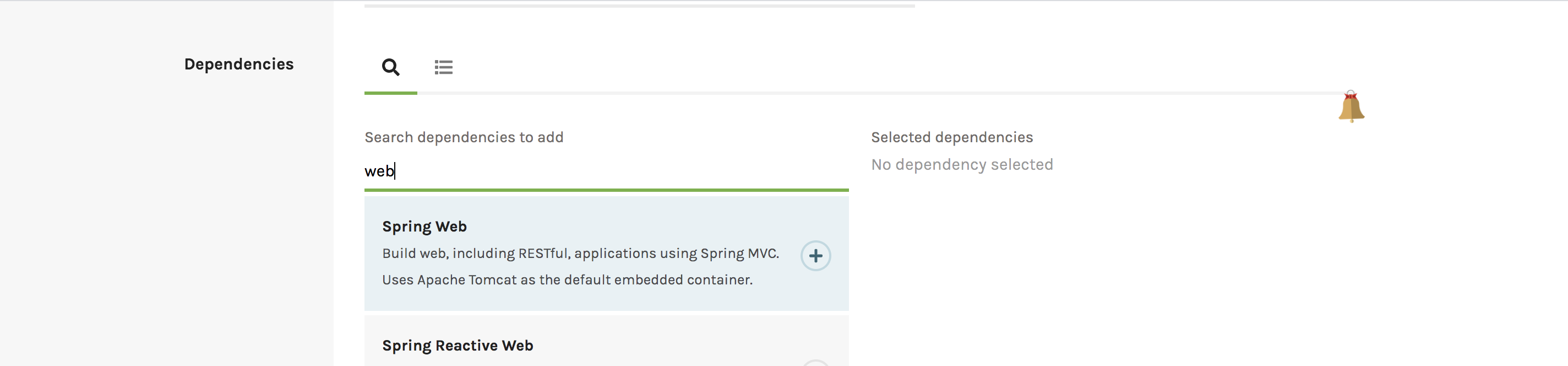Click the golden Christmas bell icon
This screenshot has width=1568, height=366.
click(x=1351, y=106)
